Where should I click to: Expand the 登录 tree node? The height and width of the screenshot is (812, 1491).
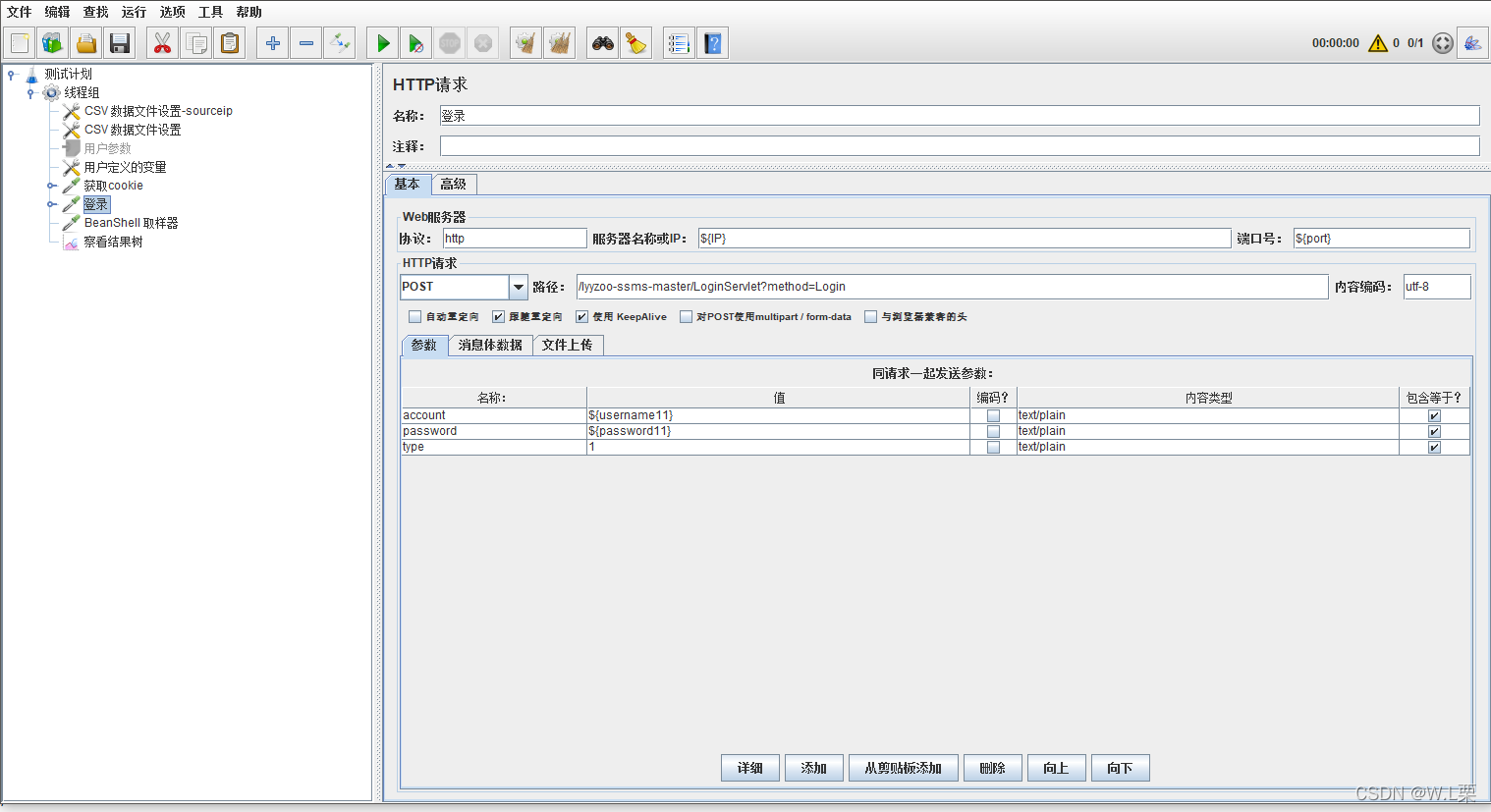[x=51, y=204]
